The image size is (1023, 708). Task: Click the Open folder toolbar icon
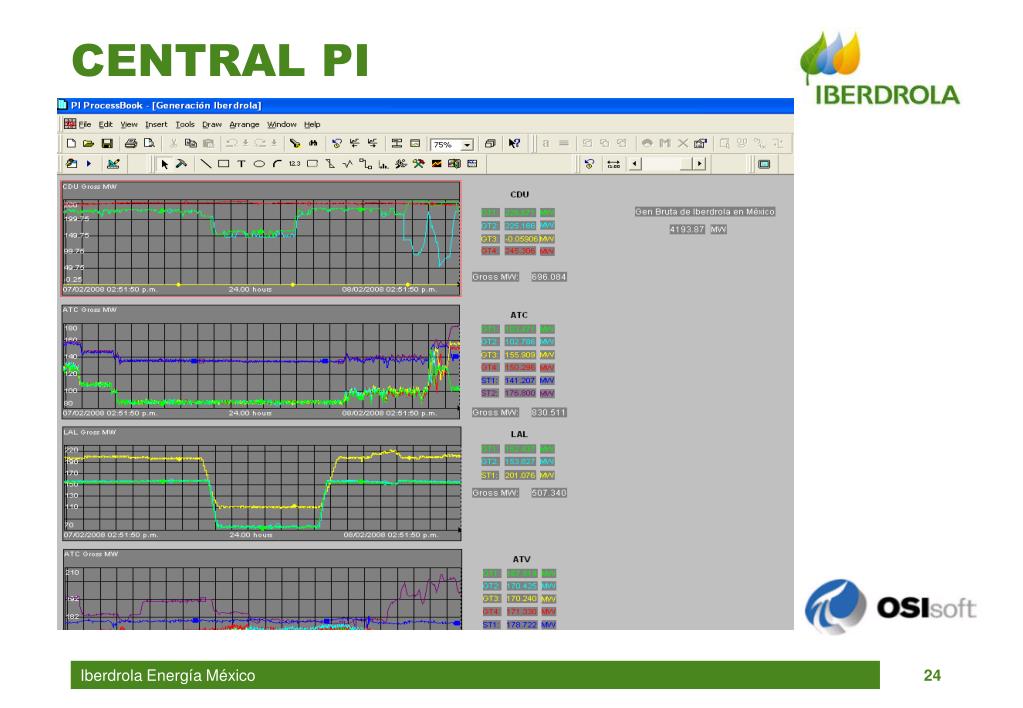[x=88, y=144]
